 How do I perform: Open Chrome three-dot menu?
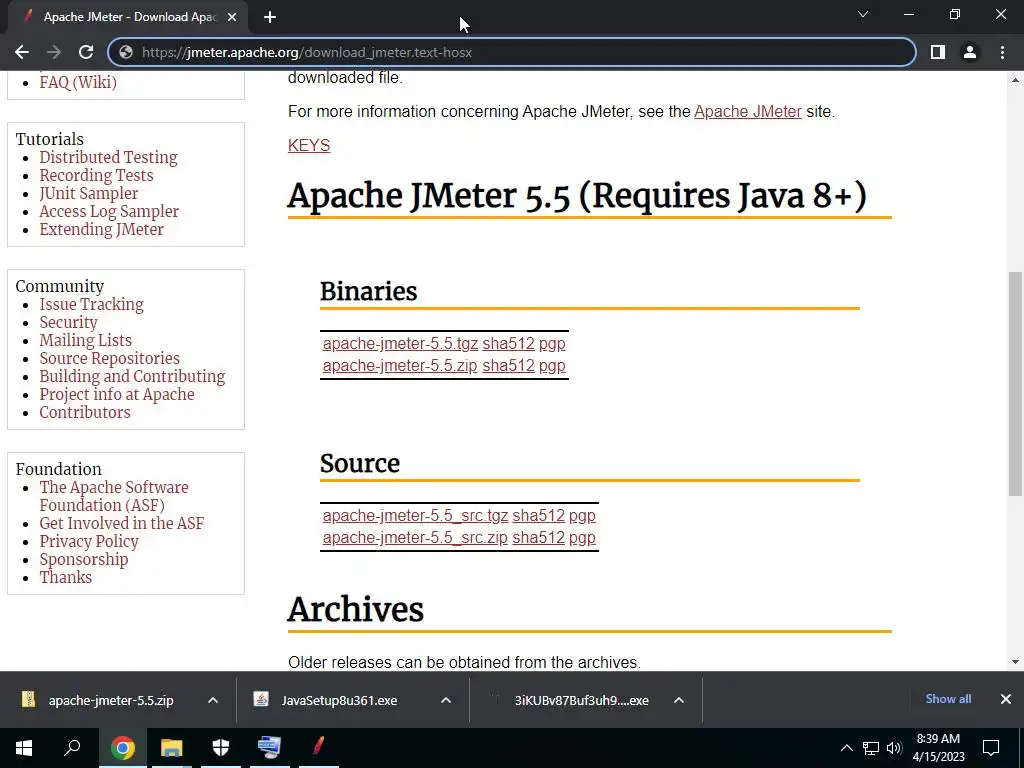(1002, 52)
